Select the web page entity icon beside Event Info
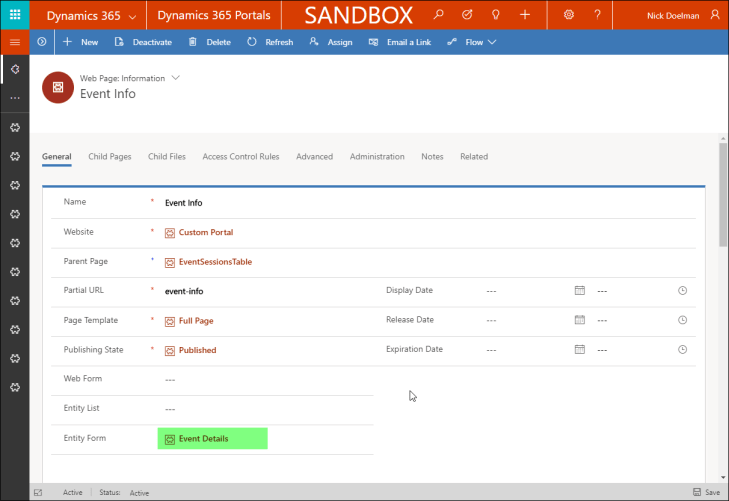Screen dimensions: 729x501 tap(58, 87)
